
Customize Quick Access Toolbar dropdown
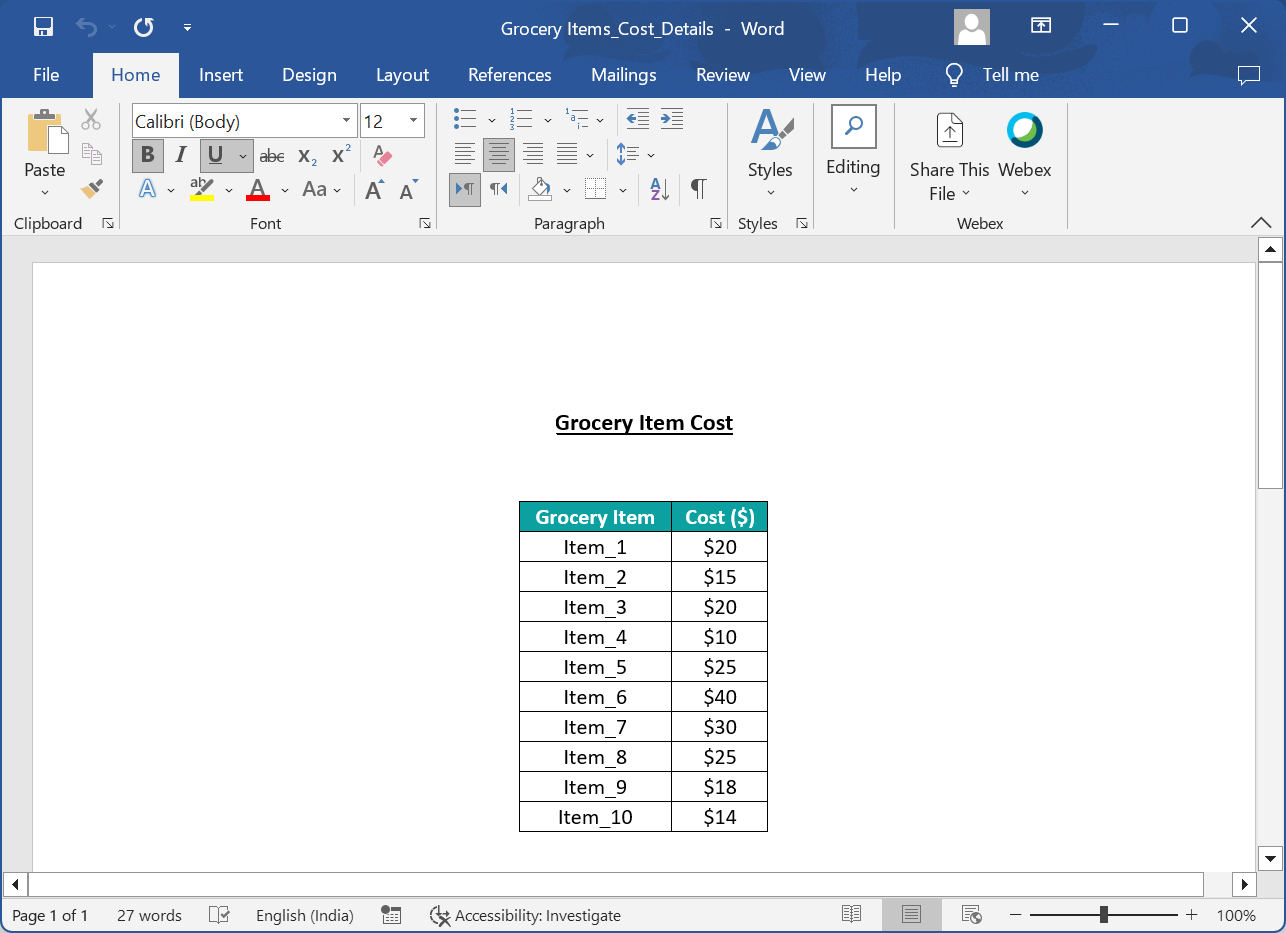[x=188, y=27]
